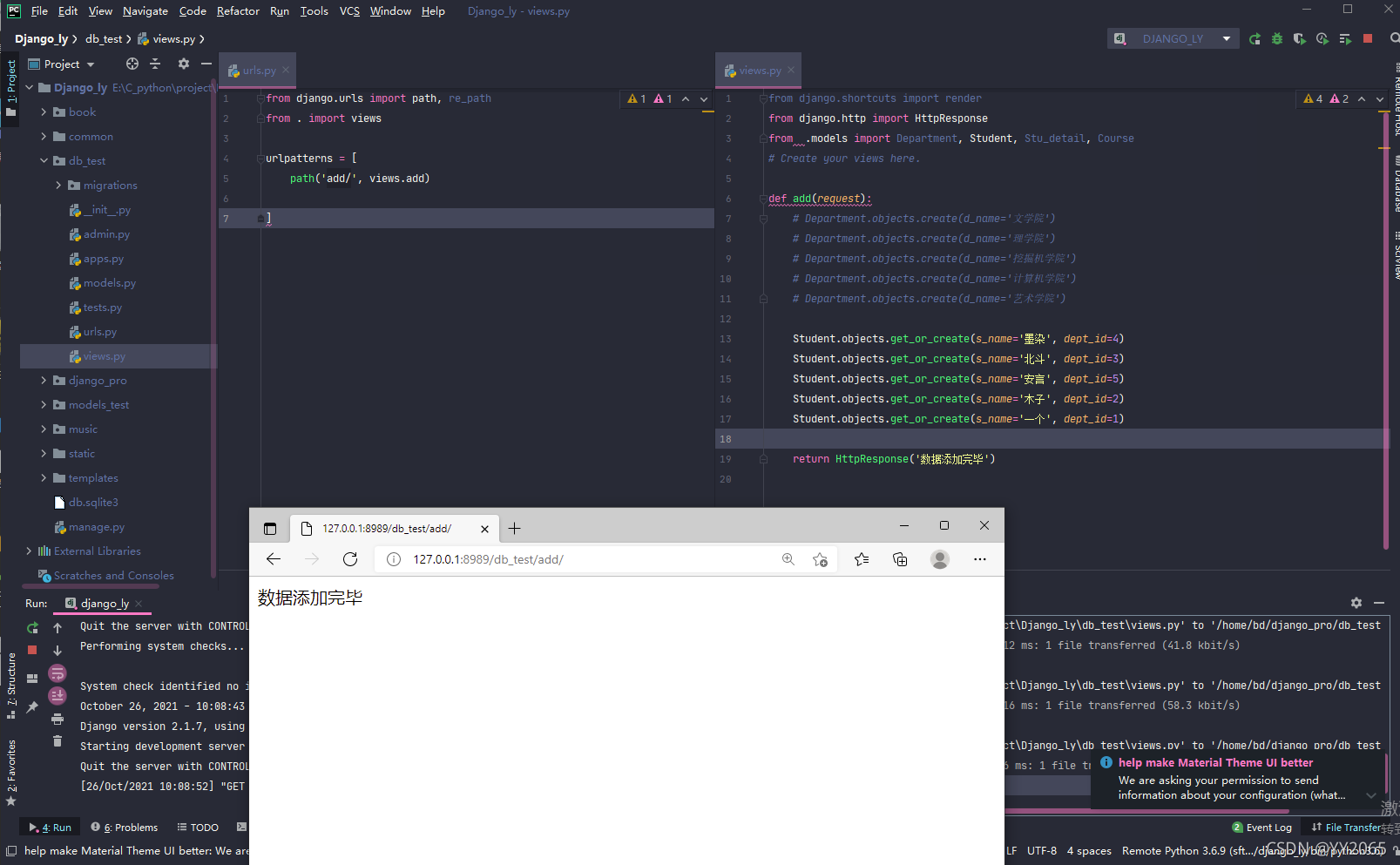Open Run panel settings gear
Screen dimensions: 1400x865
point(1356,603)
